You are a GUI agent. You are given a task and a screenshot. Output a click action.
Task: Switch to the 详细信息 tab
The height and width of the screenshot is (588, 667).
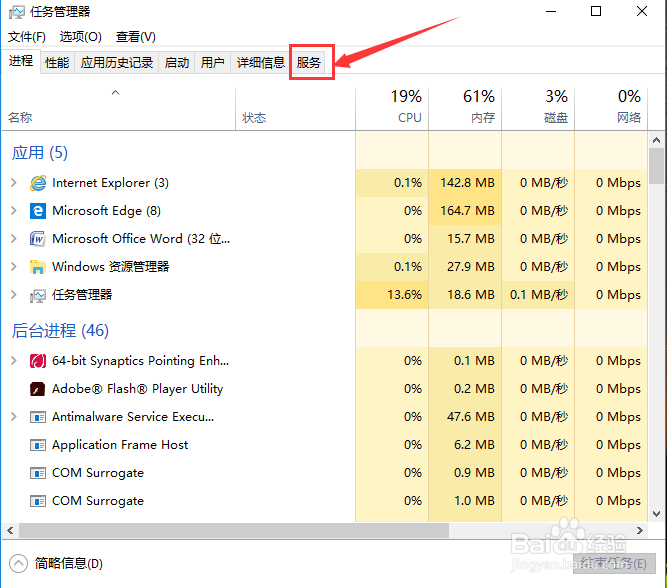(x=260, y=63)
